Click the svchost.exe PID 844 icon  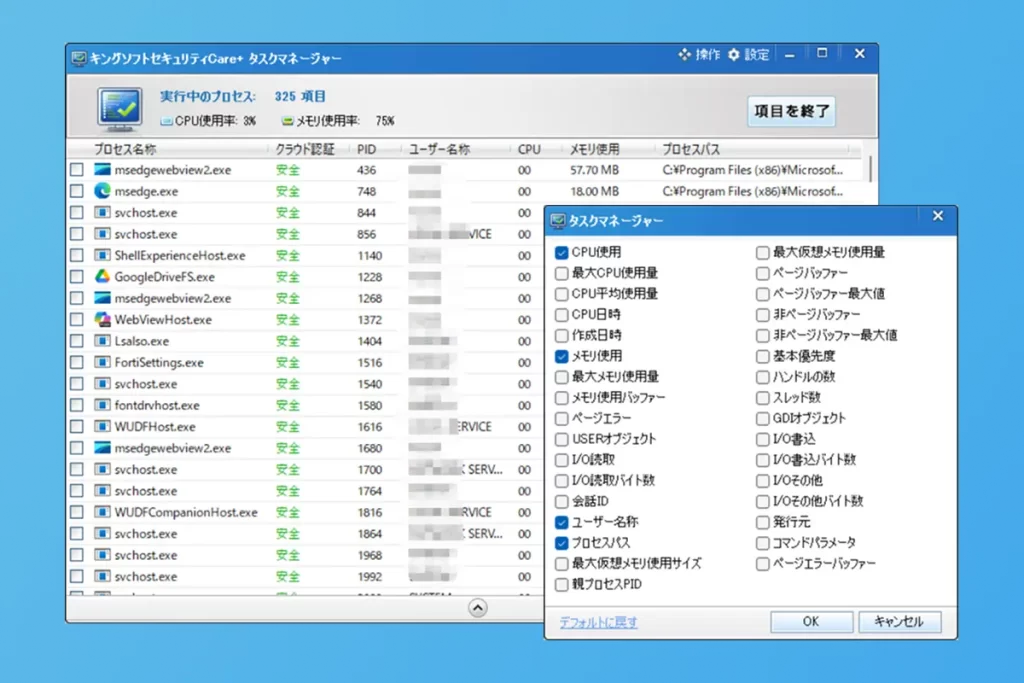[103, 212]
